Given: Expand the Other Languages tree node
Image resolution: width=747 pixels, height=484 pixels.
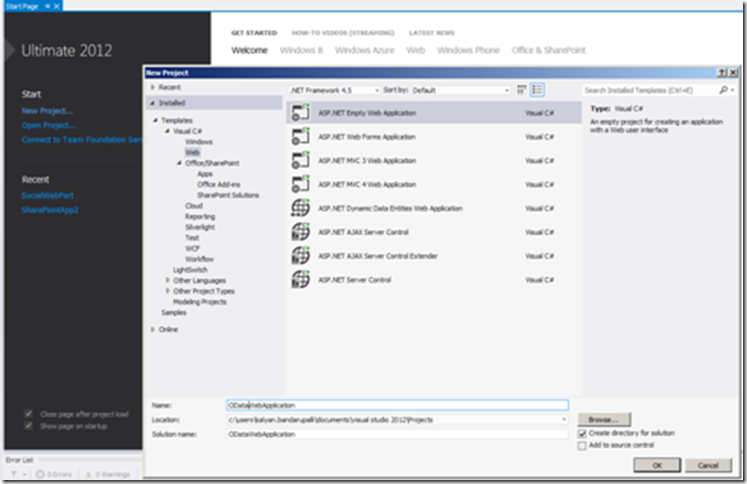Looking at the screenshot, I should [x=167, y=280].
